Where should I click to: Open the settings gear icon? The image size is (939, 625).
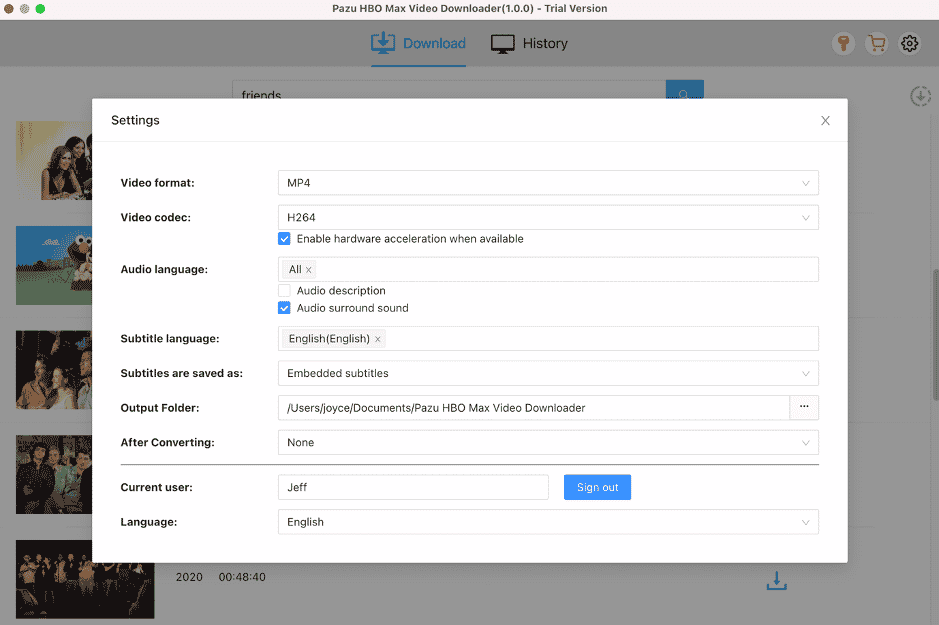pyautogui.click(x=909, y=43)
